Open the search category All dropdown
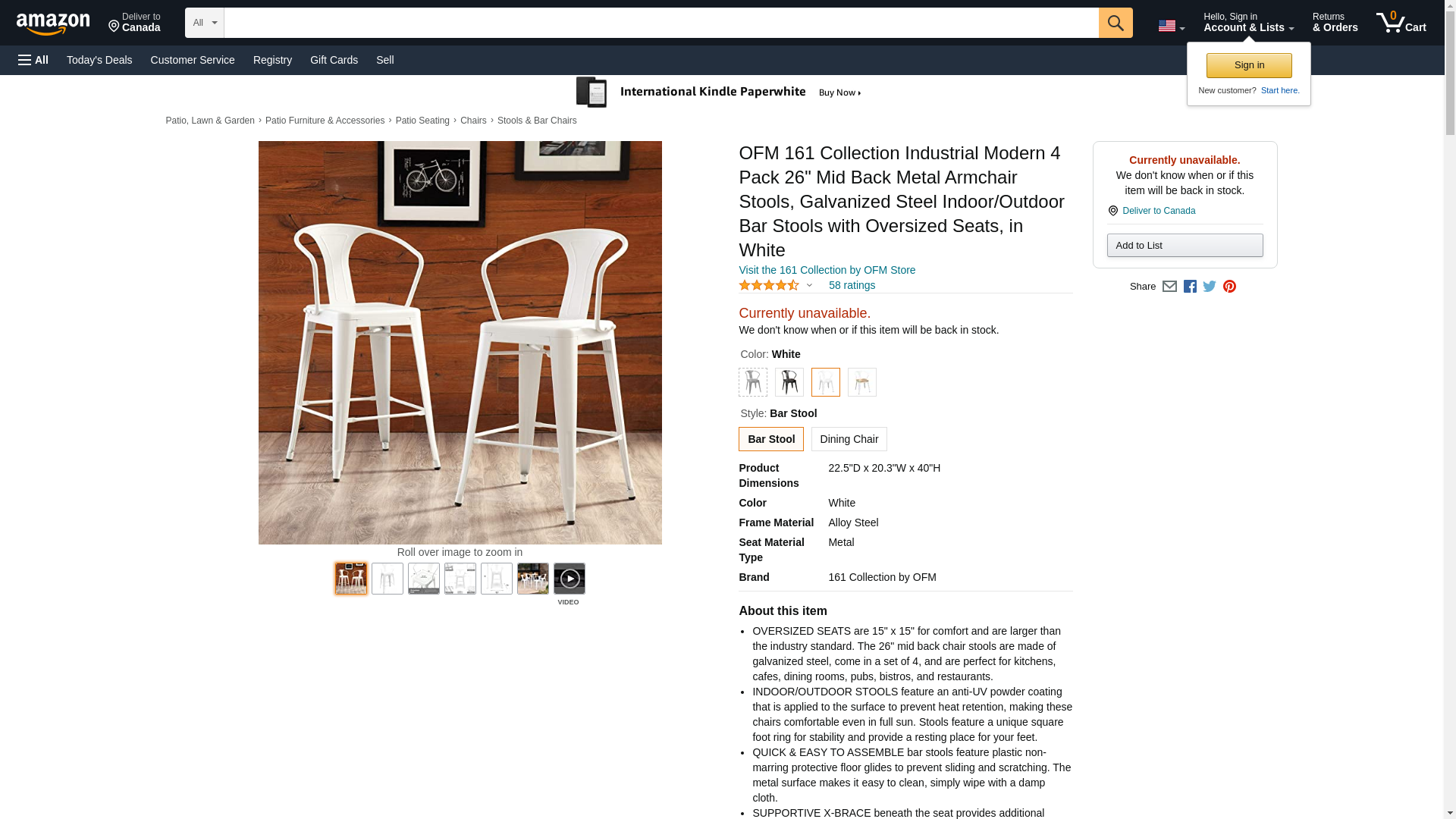 [204, 23]
